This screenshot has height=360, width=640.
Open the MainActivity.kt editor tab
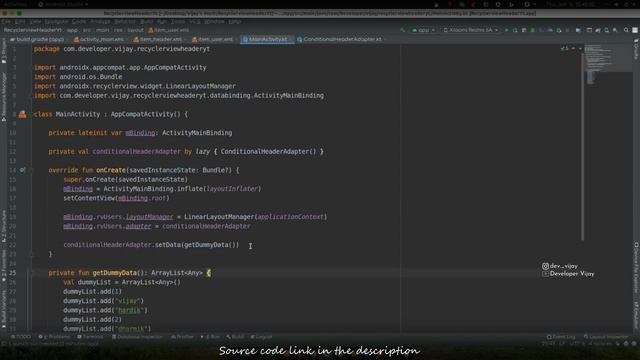pos(267,39)
